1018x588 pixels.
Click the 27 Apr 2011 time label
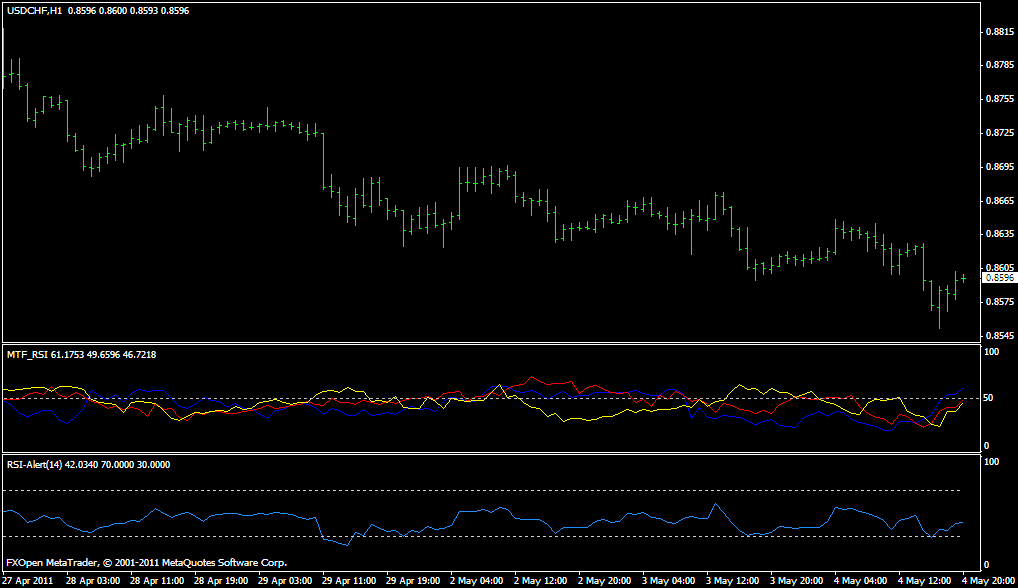point(29,581)
